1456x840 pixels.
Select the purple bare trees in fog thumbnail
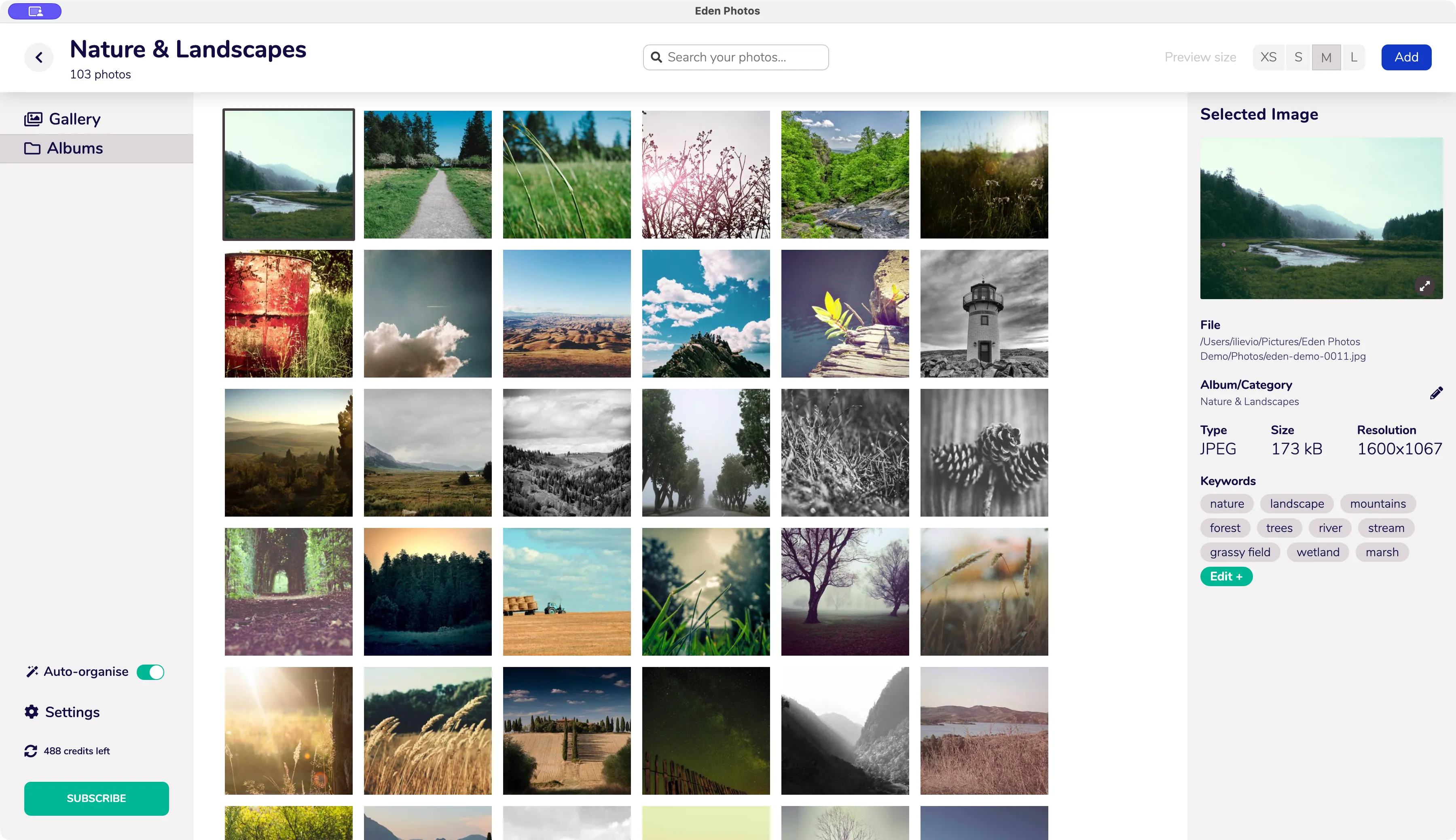click(x=845, y=591)
